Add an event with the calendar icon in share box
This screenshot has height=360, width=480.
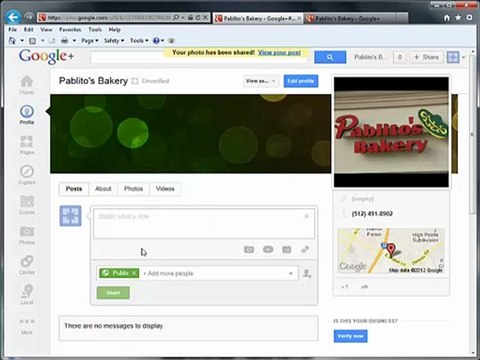pos(287,249)
